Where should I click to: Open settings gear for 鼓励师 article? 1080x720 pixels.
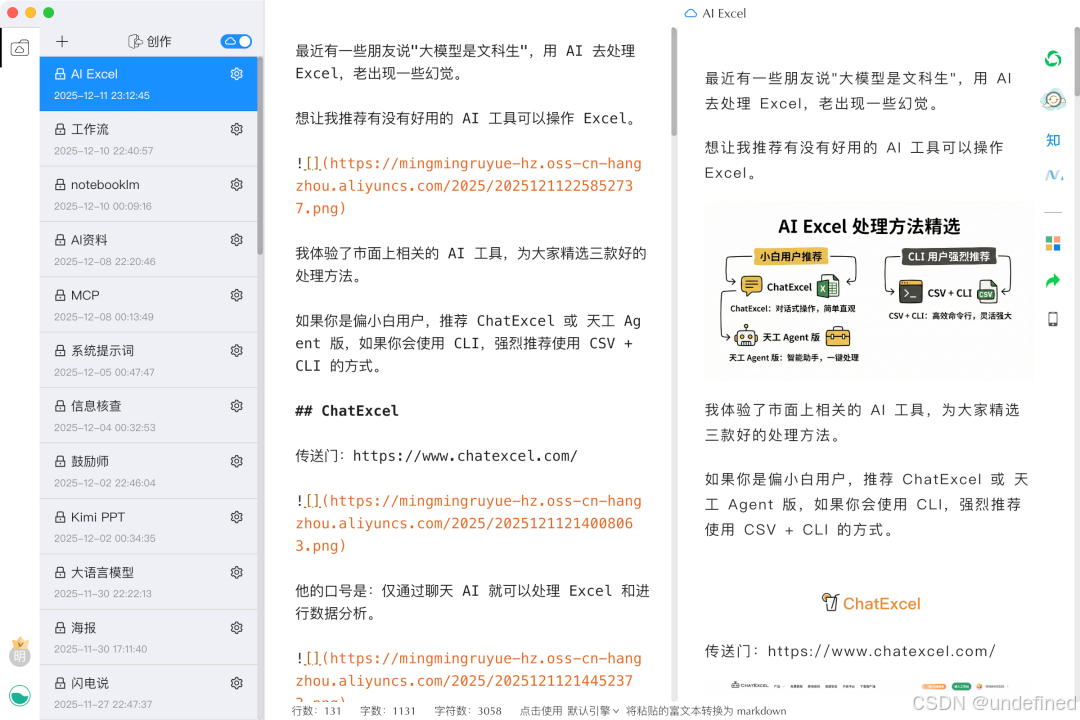point(236,461)
